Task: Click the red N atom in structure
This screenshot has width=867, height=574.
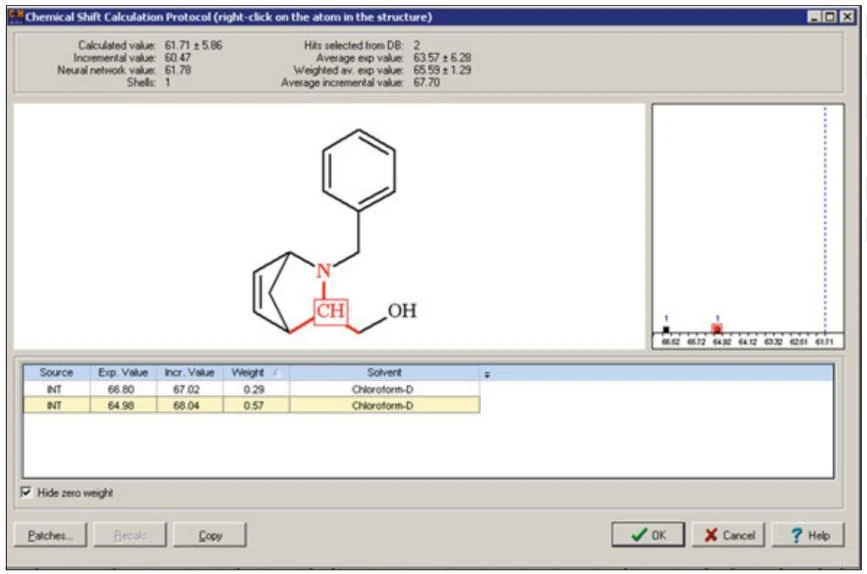Action: click(x=323, y=271)
